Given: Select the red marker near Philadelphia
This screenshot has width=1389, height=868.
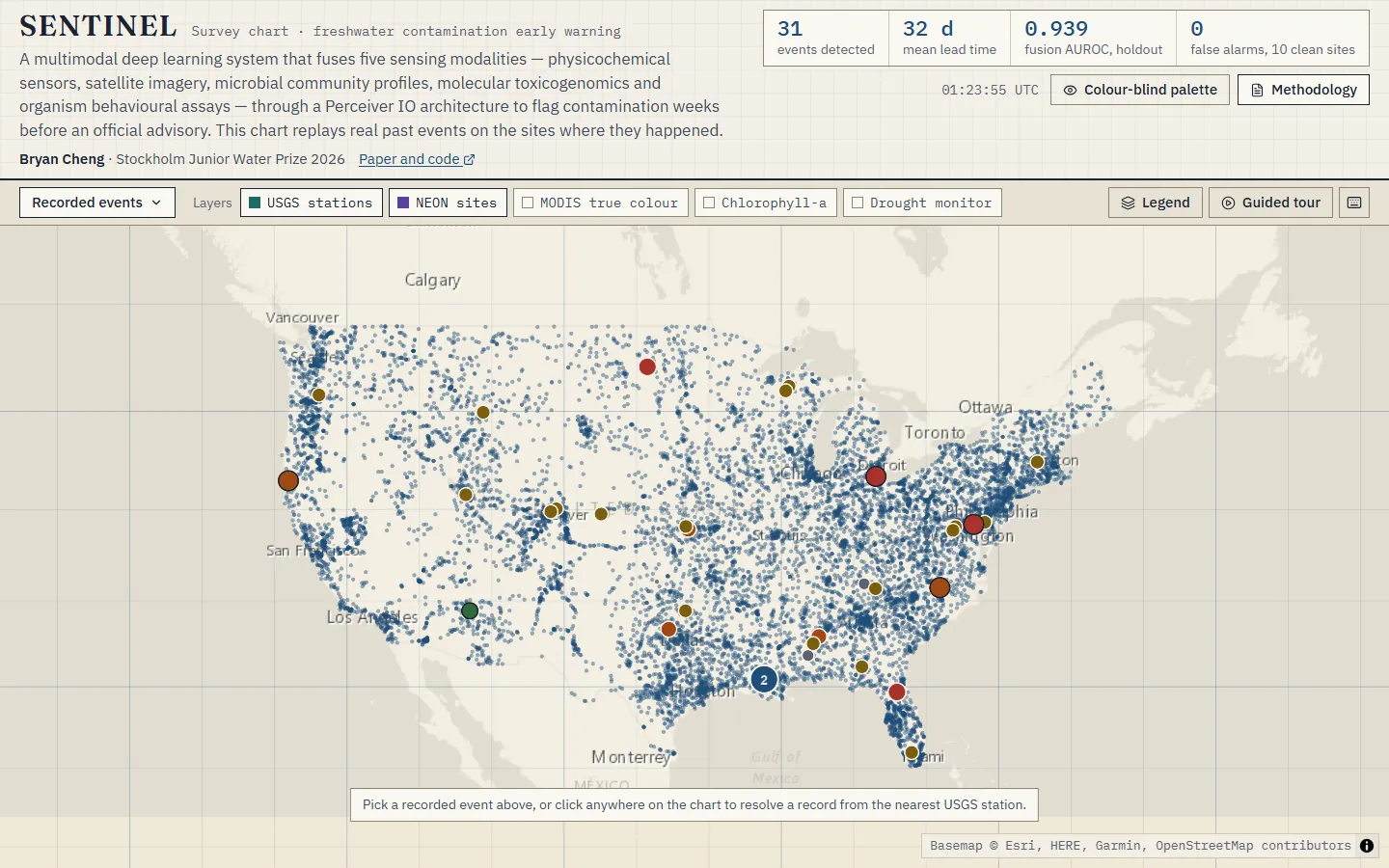Looking at the screenshot, I should click(x=974, y=525).
